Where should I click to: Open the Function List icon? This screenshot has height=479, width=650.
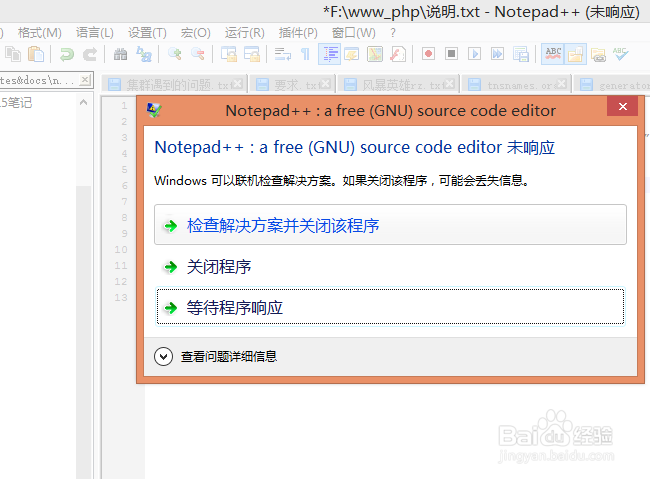[398, 54]
